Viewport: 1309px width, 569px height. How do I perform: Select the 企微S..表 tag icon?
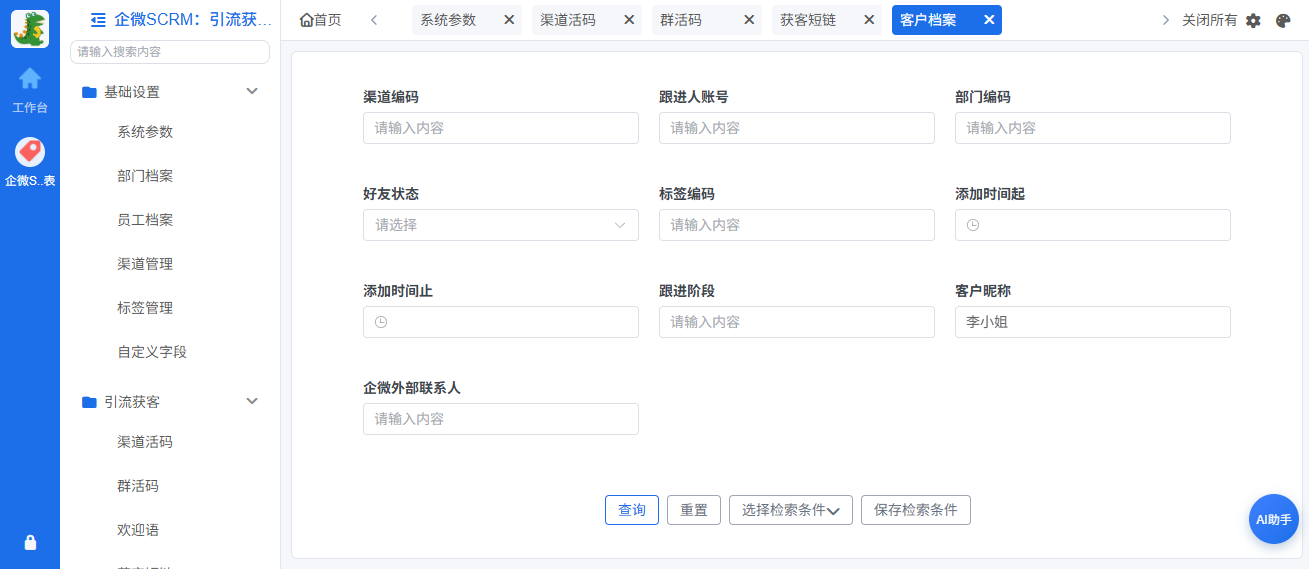[30, 152]
